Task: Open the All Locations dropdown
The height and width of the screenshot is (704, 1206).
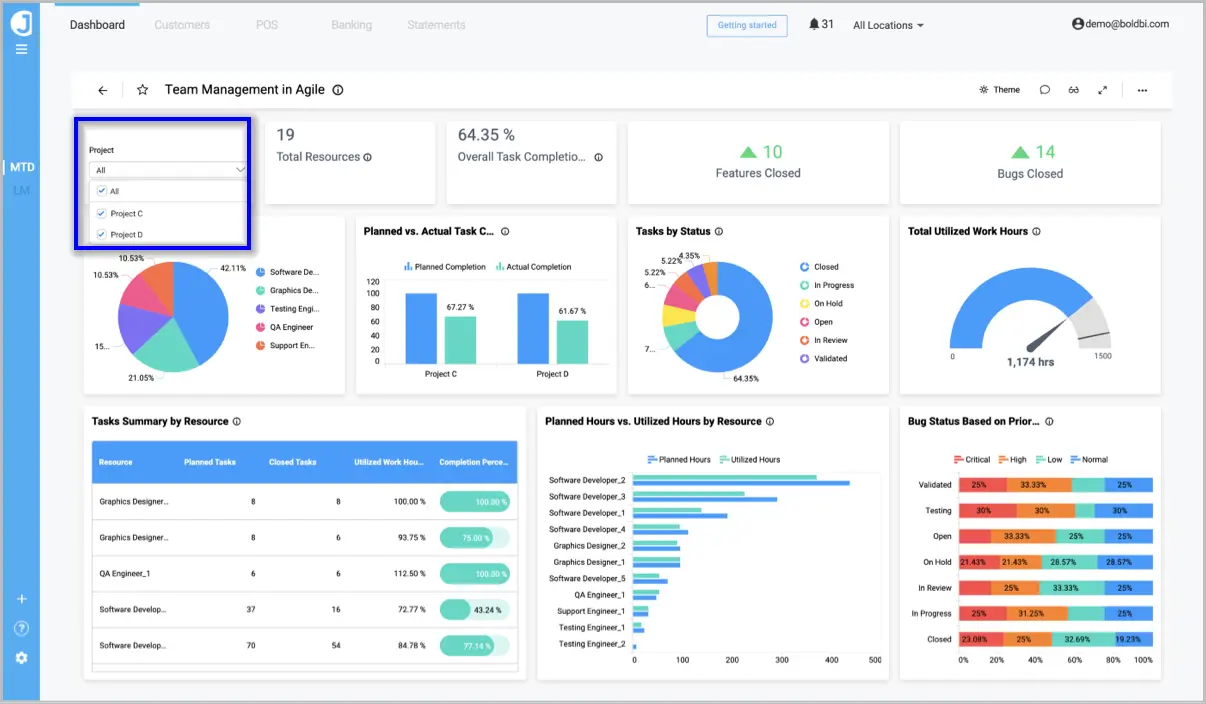Action: 886,25
